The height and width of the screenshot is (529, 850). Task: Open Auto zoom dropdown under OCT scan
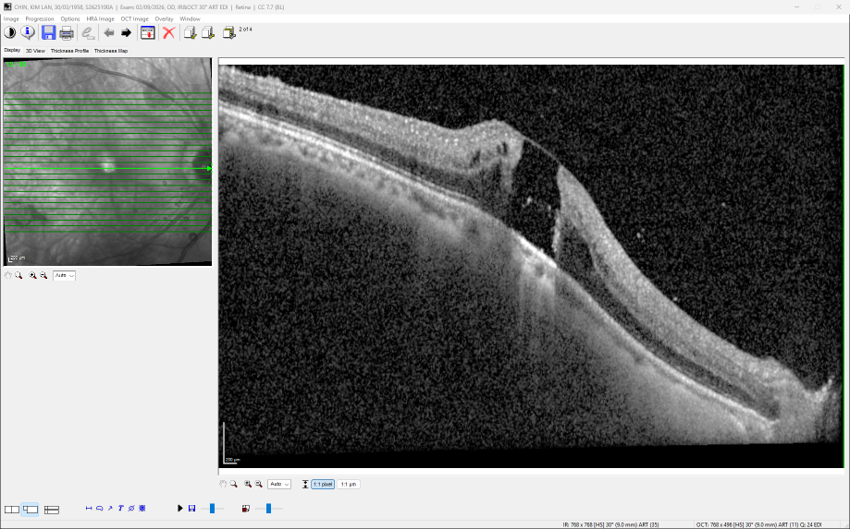click(279, 484)
